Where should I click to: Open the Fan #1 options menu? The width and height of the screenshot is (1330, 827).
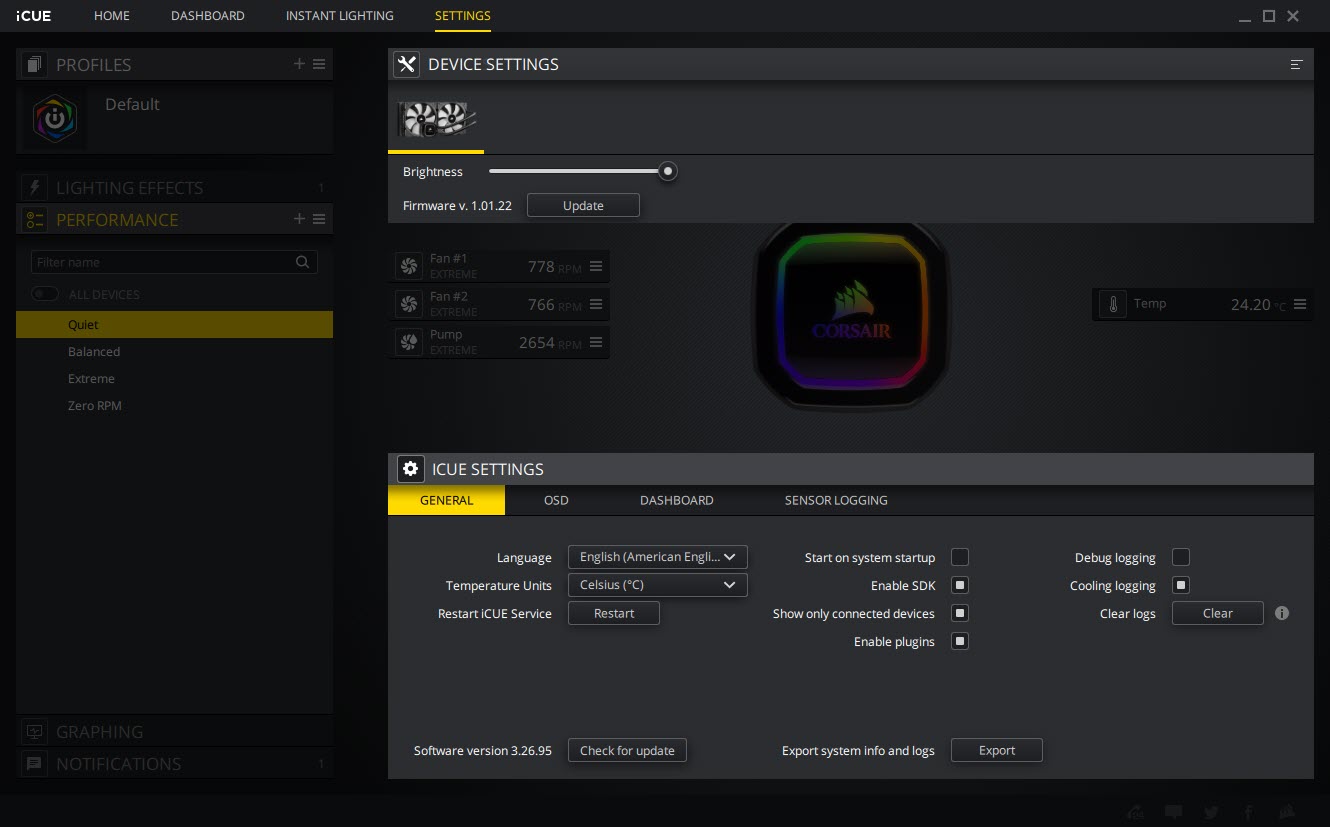click(x=596, y=266)
